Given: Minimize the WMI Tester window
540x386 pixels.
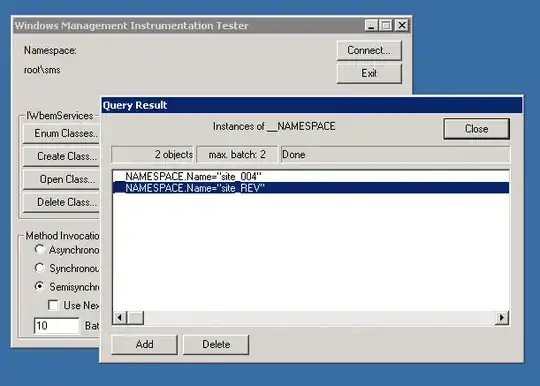Looking at the screenshot, I should point(371,25).
